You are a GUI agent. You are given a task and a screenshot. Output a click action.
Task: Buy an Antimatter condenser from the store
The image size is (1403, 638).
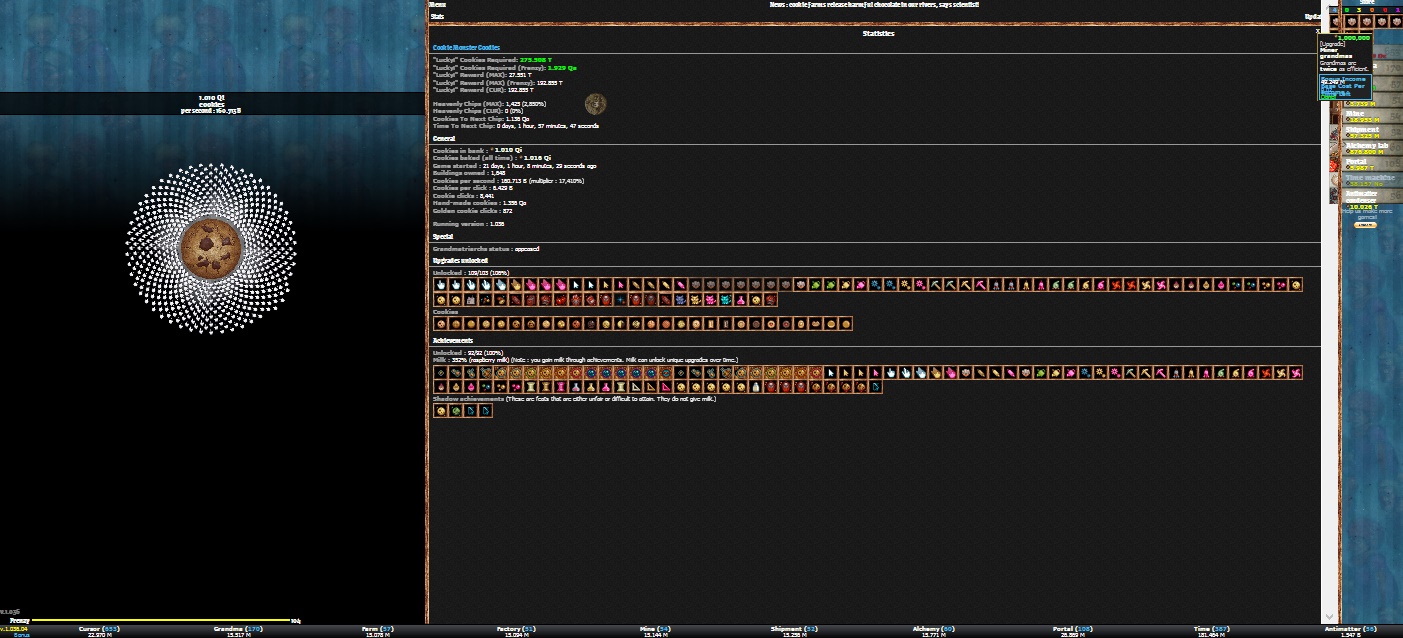1362,197
